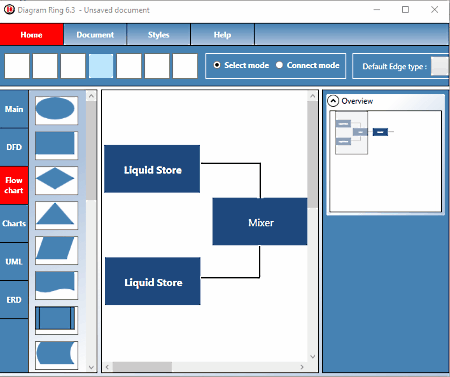
Task: Click the shape palette scroll down arrow
Action: pos(91,367)
